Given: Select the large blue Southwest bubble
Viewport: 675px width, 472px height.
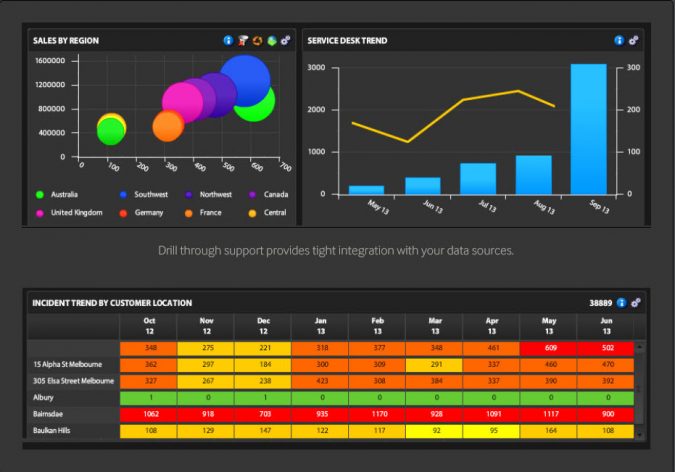Looking at the screenshot, I should (244, 80).
